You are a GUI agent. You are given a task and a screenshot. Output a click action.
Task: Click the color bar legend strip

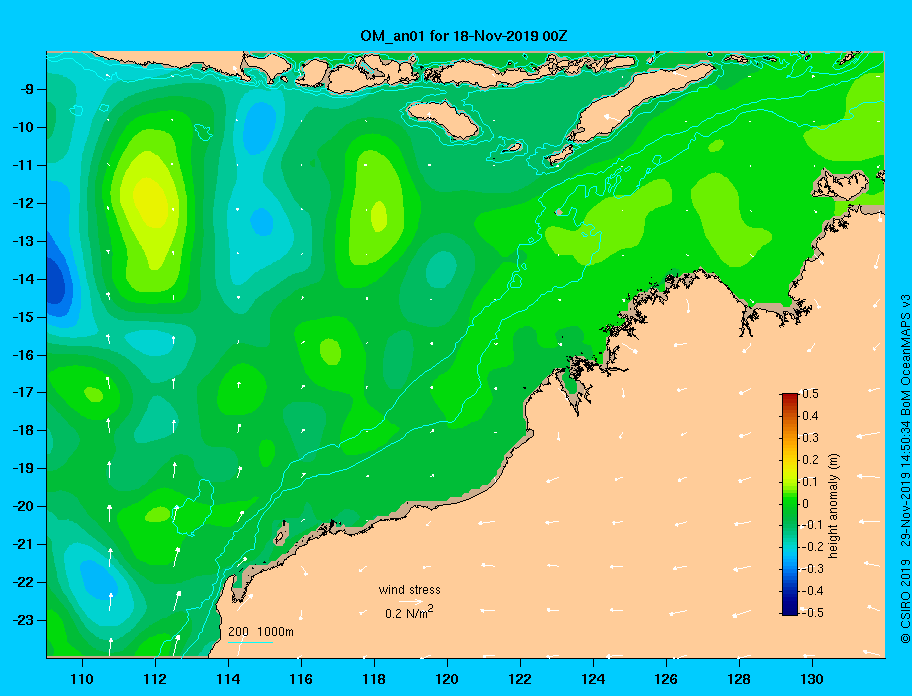(x=790, y=504)
